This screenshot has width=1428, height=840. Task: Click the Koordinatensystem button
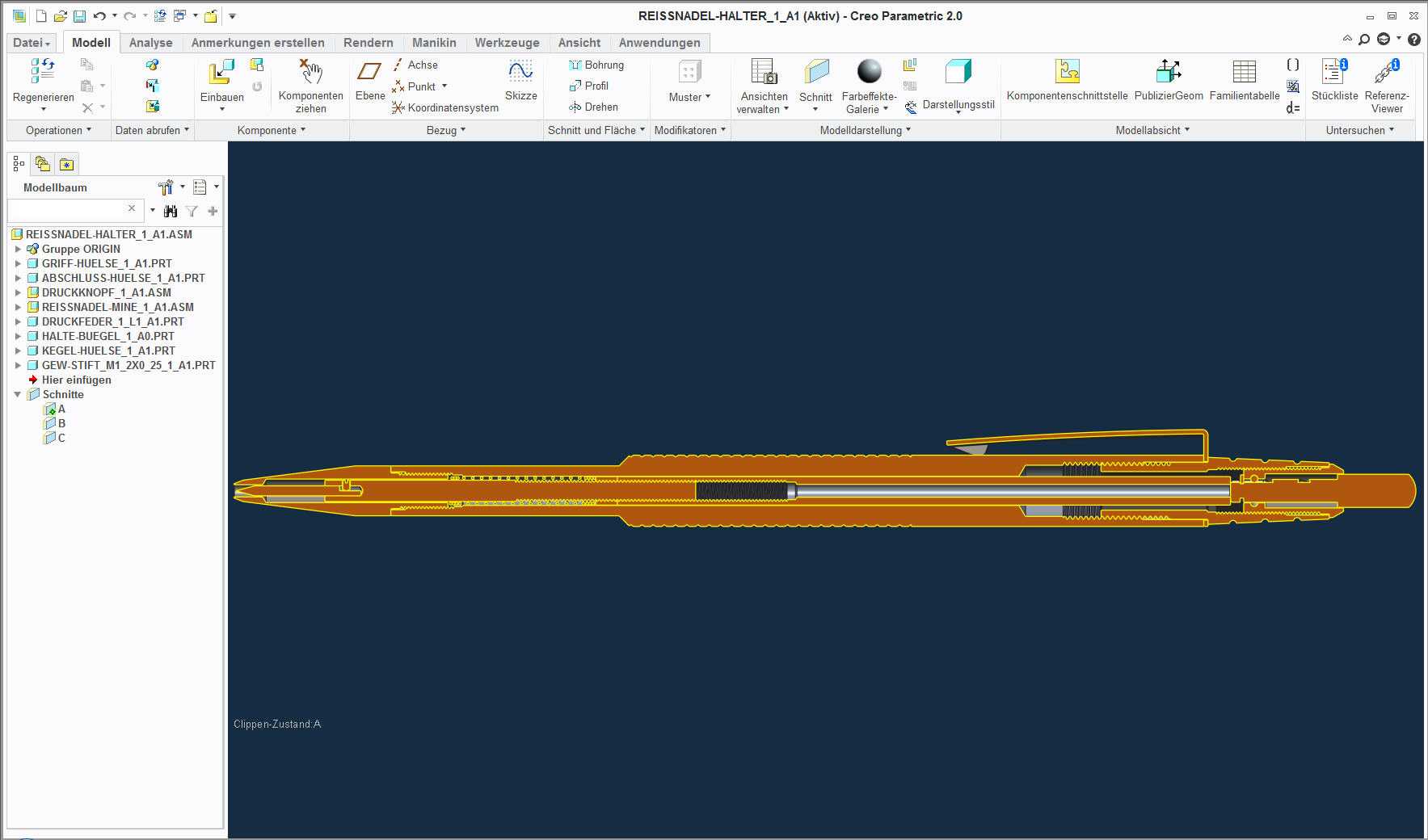[445, 107]
